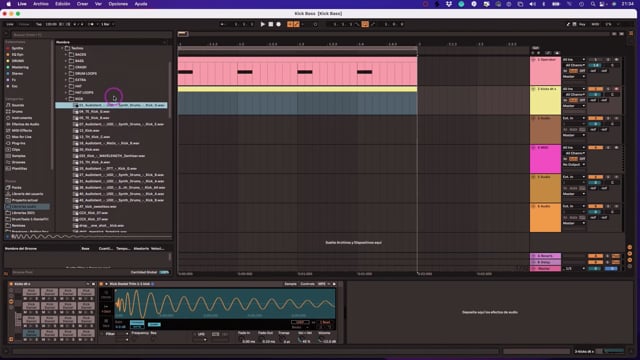Switch to the Controls tab in Simpler
Screen dimensions: 640x360
click(307, 284)
